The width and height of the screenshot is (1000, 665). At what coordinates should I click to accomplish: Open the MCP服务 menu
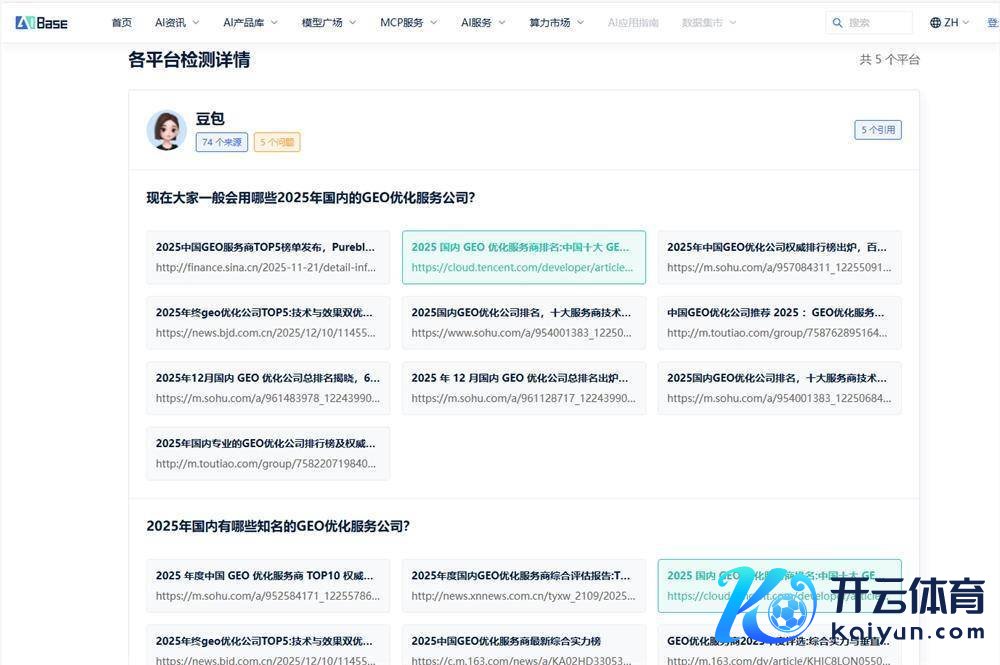[407, 22]
